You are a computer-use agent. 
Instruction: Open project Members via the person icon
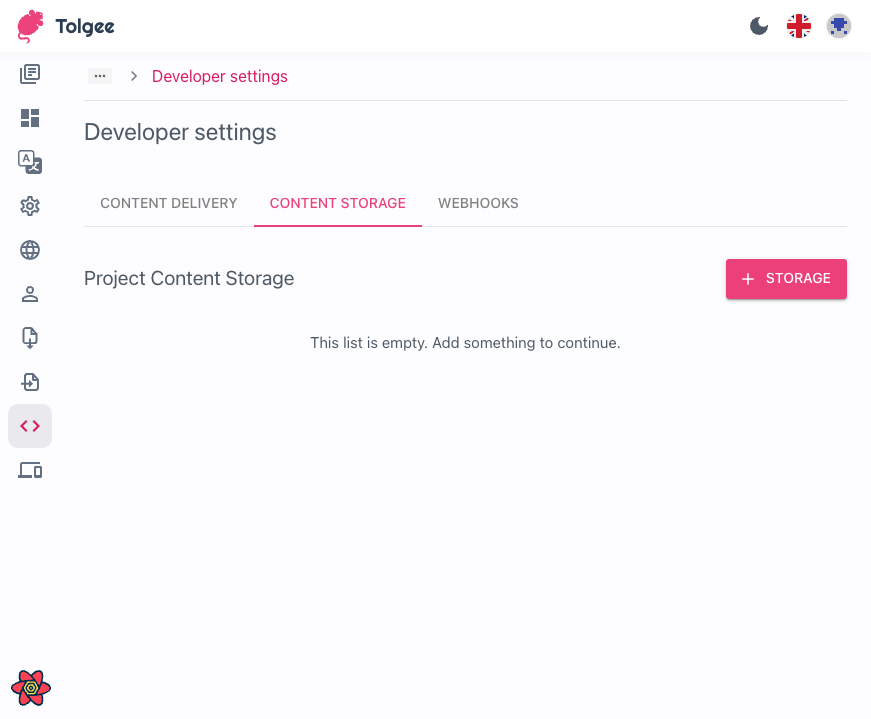[x=30, y=294]
